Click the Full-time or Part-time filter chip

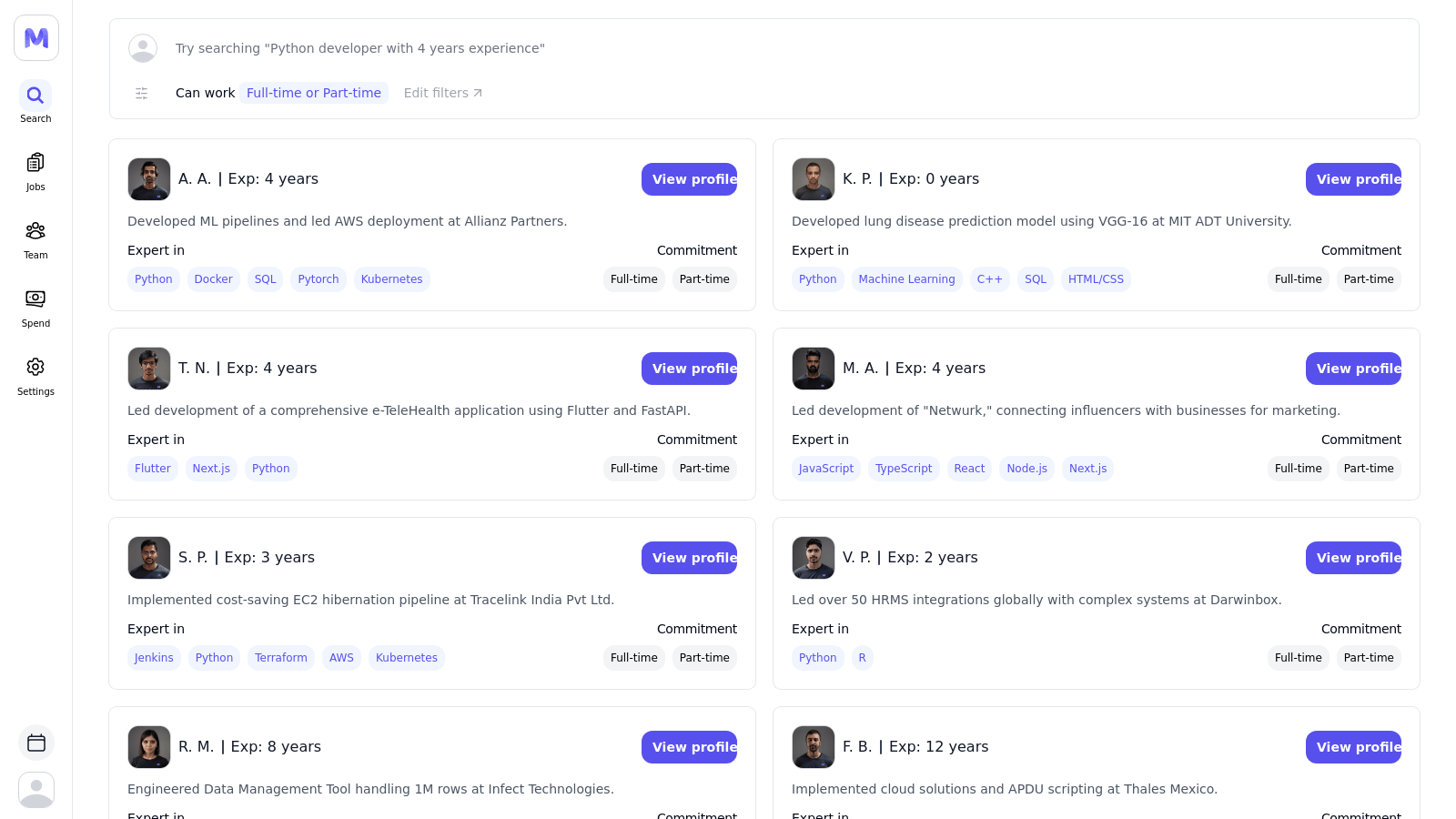click(314, 93)
